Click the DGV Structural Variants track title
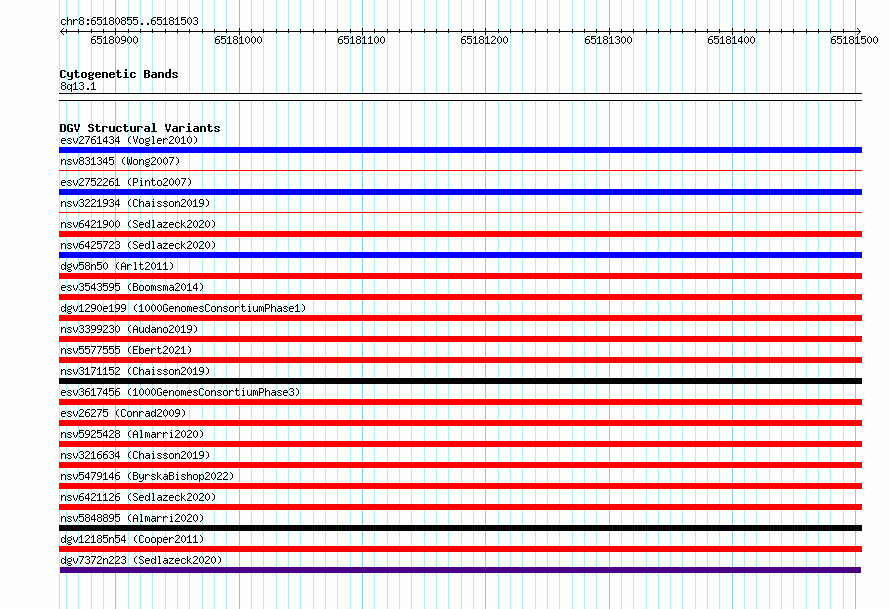The height and width of the screenshot is (609, 890). click(140, 128)
